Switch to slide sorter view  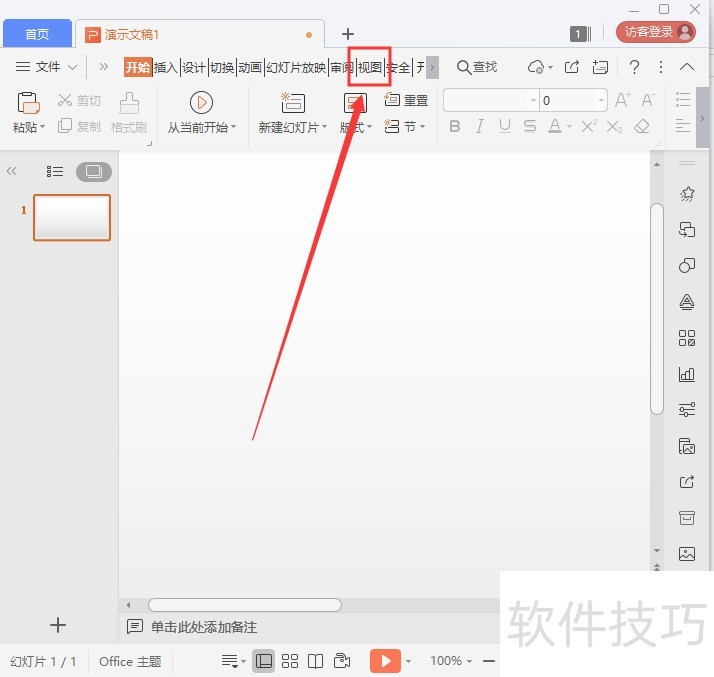(290, 661)
